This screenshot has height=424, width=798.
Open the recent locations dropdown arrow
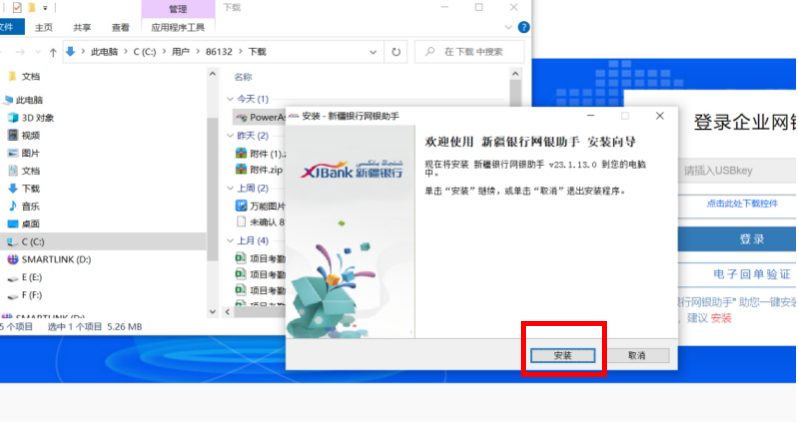(38, 52)
